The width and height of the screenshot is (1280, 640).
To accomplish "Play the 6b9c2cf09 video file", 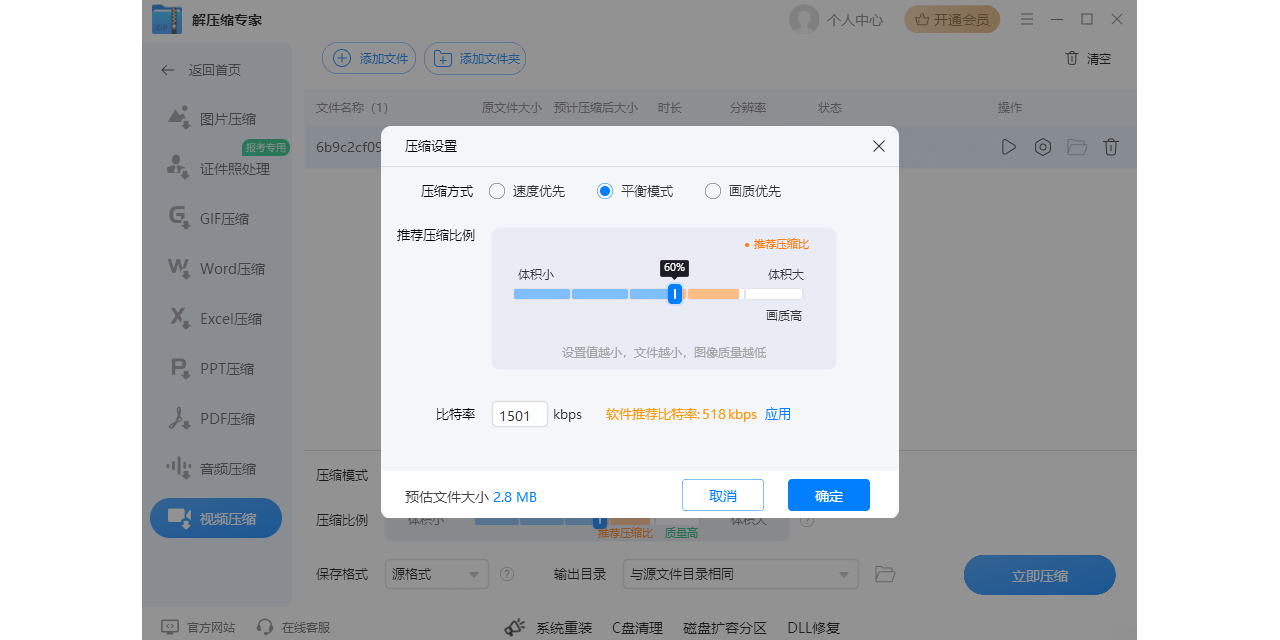I will (x=1008, y=147).
